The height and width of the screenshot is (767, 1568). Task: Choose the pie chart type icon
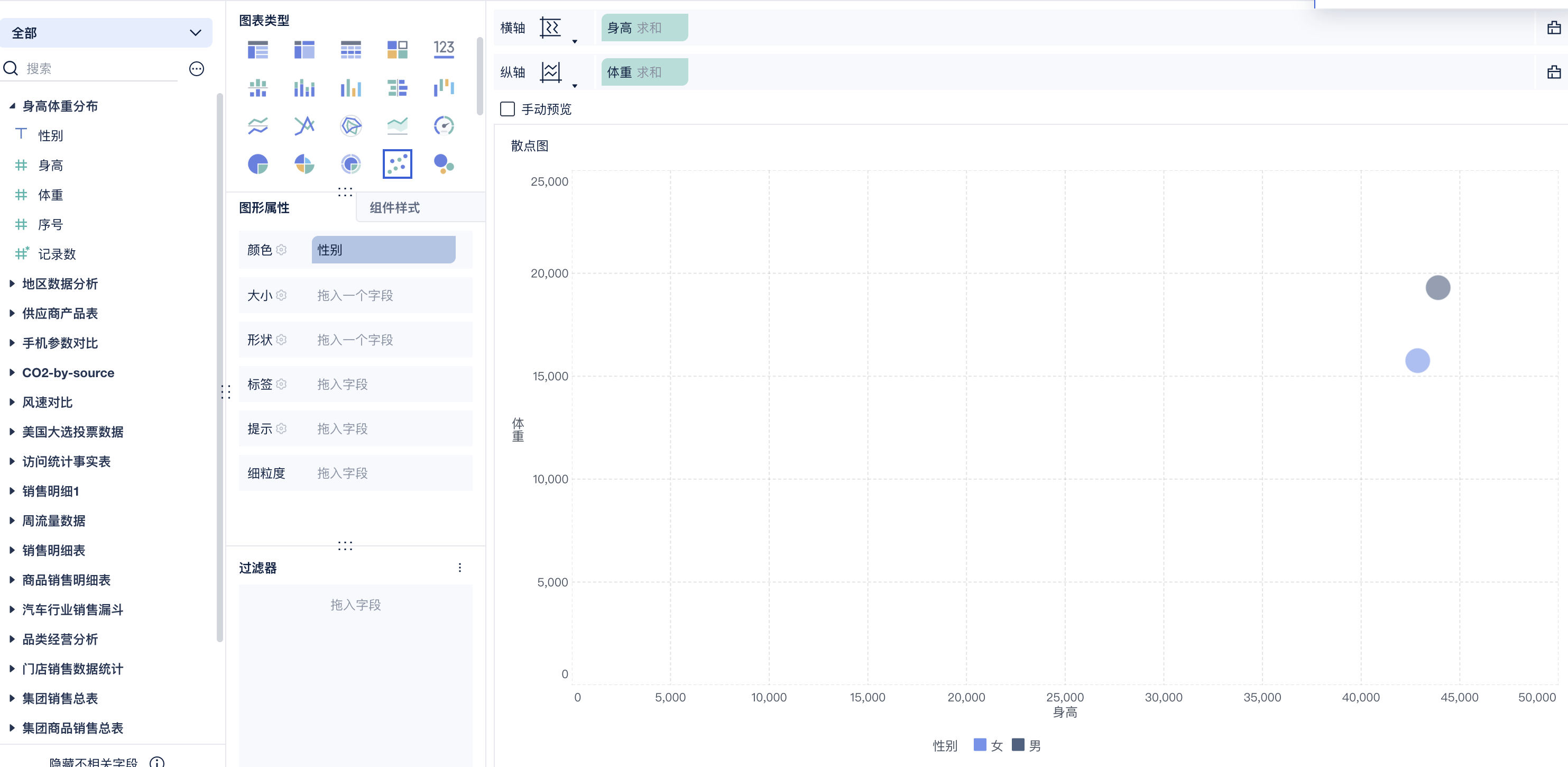257,163
